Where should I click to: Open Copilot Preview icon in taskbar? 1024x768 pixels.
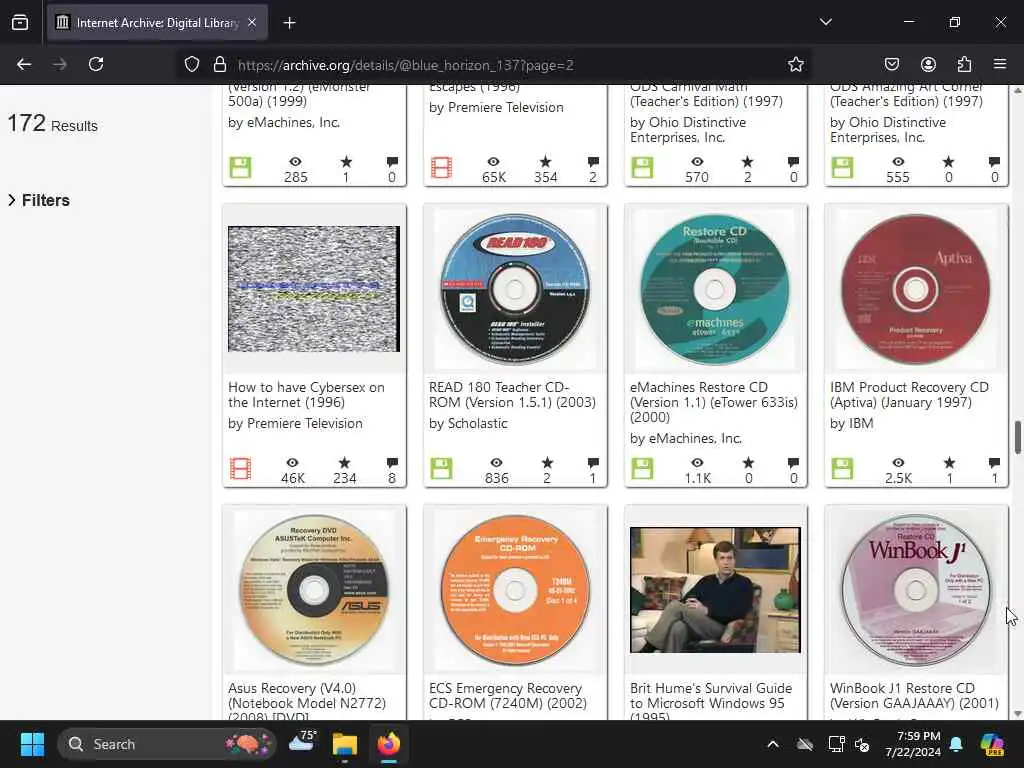(992, 744)
